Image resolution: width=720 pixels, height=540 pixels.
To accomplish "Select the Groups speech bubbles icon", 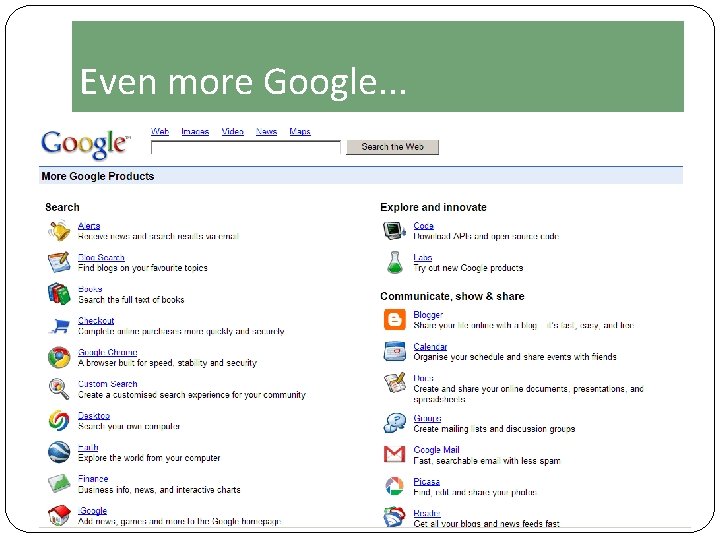I will coord(395,423).
